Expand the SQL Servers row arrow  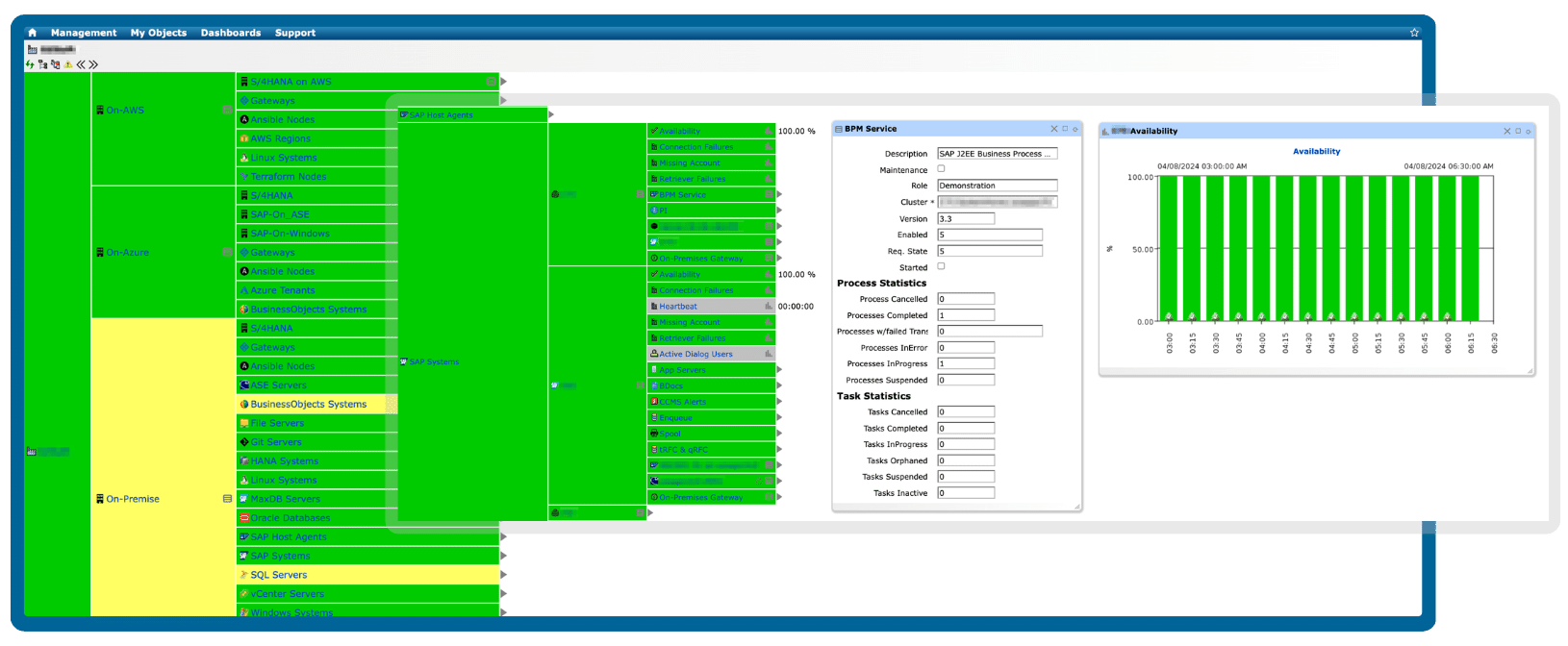(x=503, y=575)
